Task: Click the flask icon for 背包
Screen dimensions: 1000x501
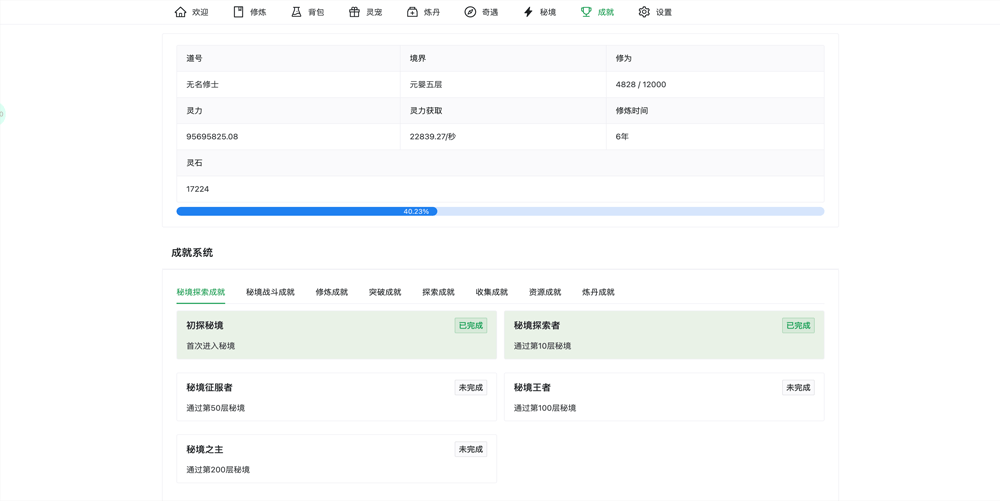Action: click(296, 12)
